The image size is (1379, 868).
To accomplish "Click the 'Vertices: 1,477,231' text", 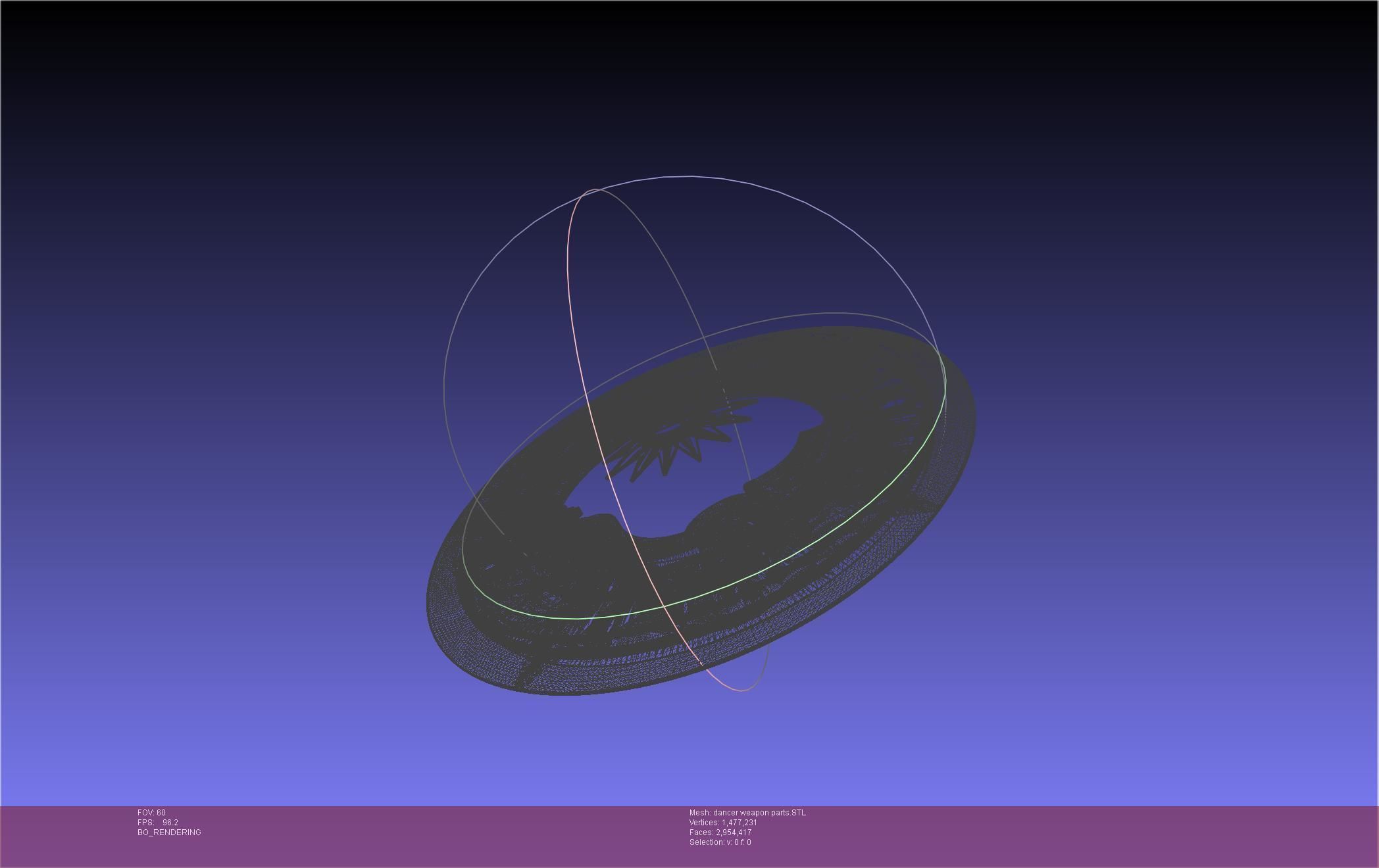I will click(x=723, y=823).
